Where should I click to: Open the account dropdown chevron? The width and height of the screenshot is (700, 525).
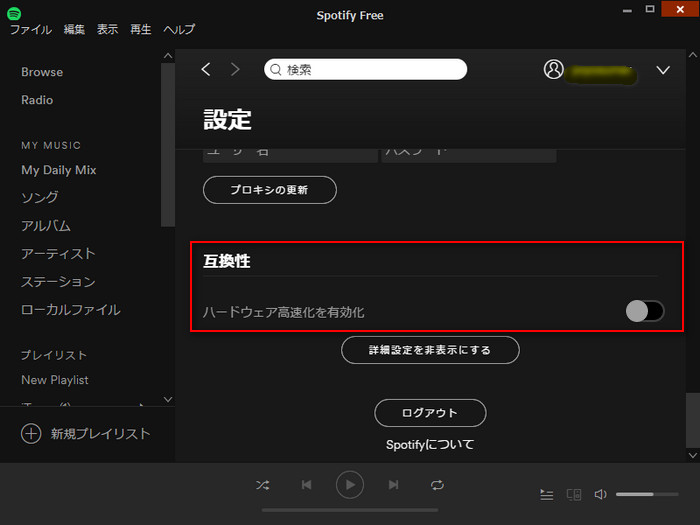663,70
